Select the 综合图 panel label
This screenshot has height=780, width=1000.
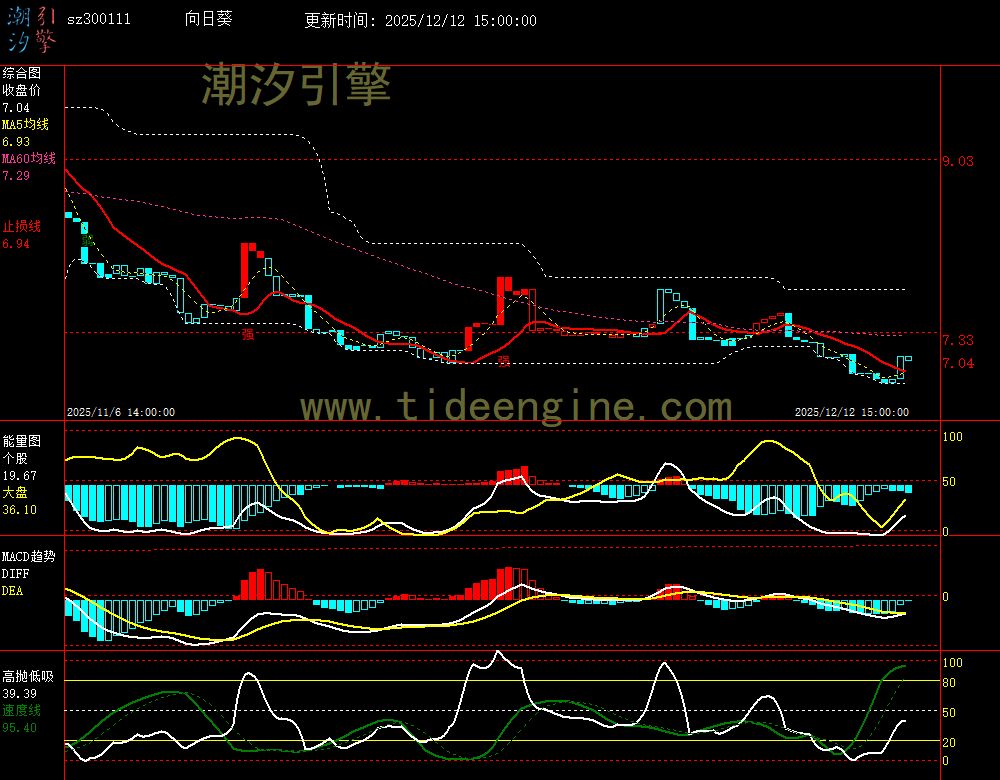[21, 73]
